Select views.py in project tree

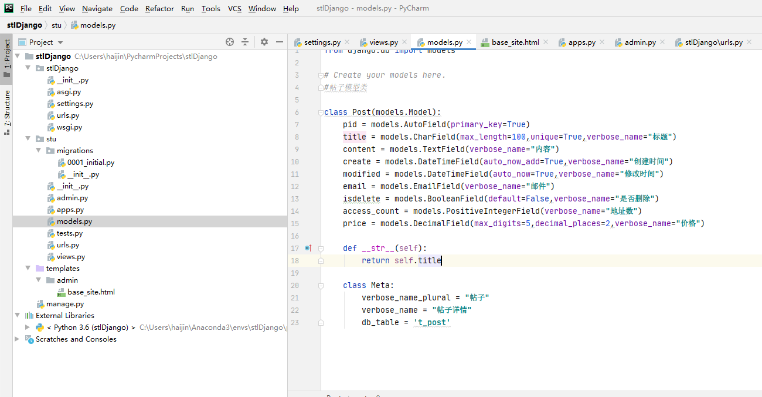click(x=70, y=257)
